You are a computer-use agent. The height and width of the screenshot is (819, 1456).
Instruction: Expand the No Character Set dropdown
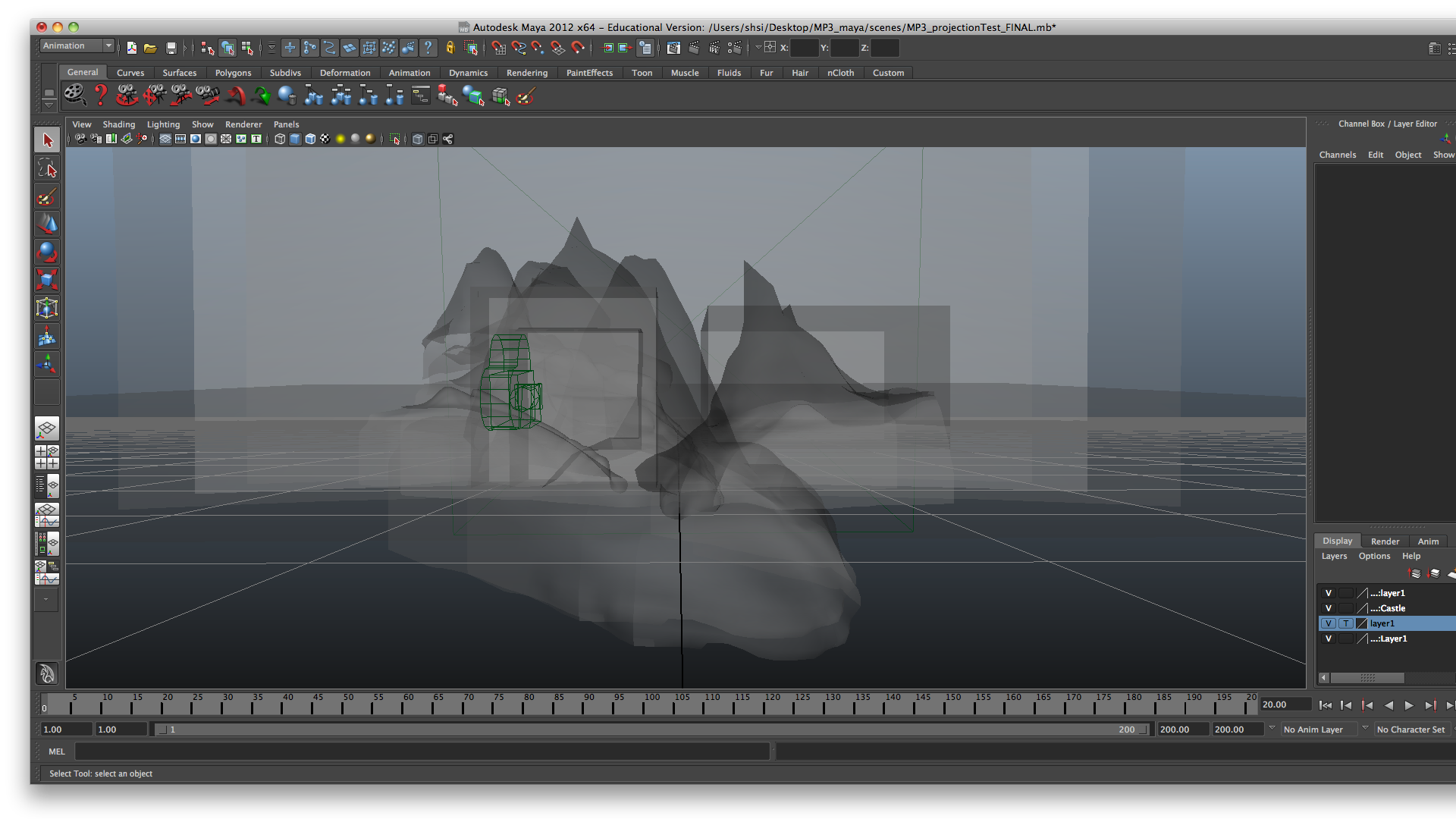tap(1412, 730)
